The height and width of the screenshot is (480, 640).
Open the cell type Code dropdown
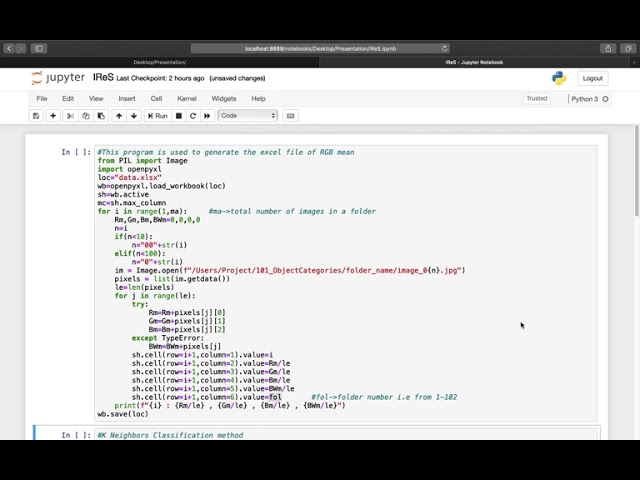[248, 116]
